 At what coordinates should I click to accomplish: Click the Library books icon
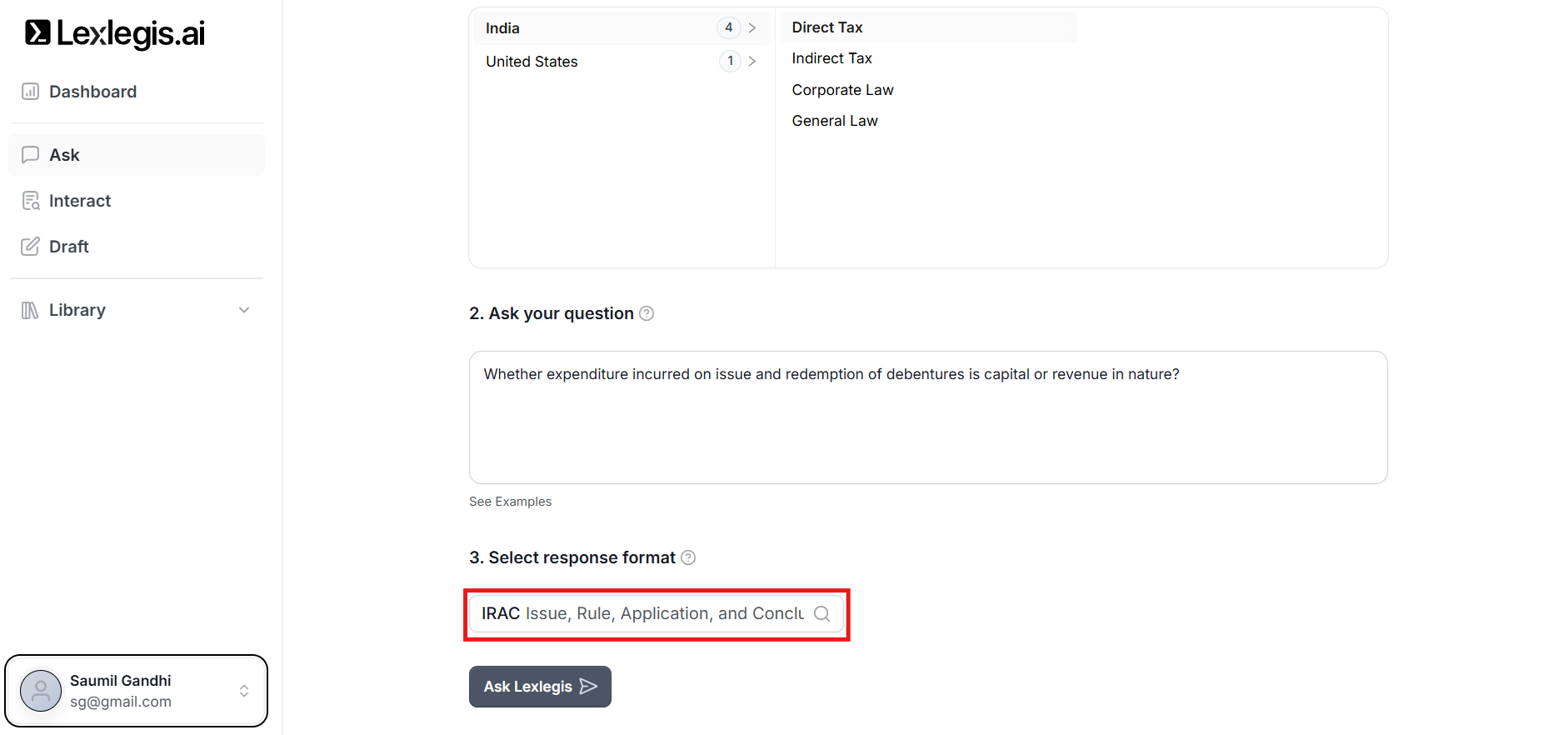(31, 310)
